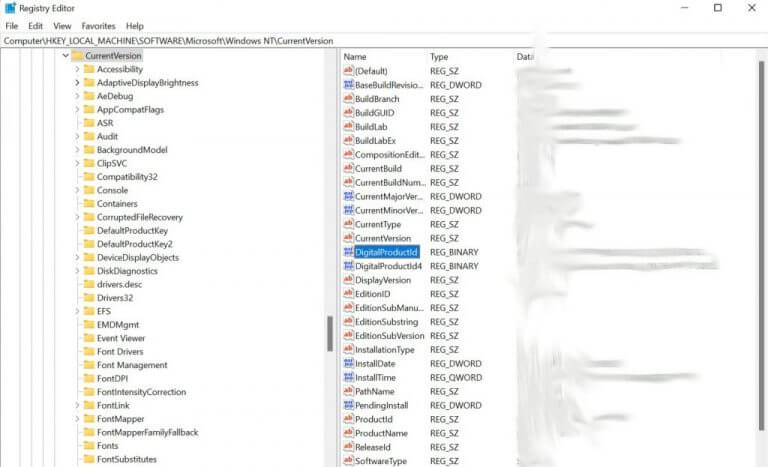Collapse the CurrentVersion key
Image resolution: width=768 pixels, height=467 pixels.
(66, 55)
